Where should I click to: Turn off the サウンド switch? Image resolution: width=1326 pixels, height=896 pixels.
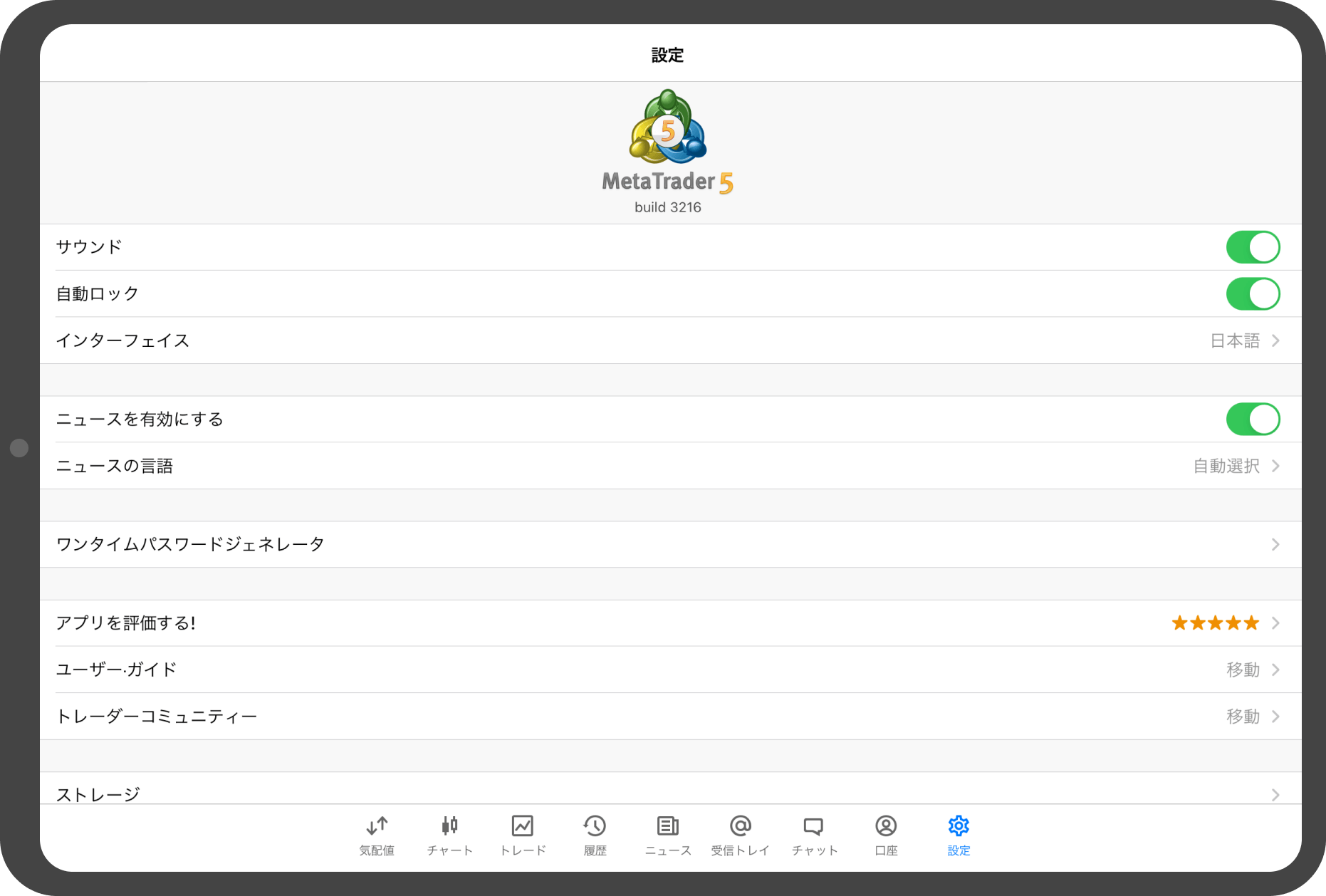click(1253, 247)
